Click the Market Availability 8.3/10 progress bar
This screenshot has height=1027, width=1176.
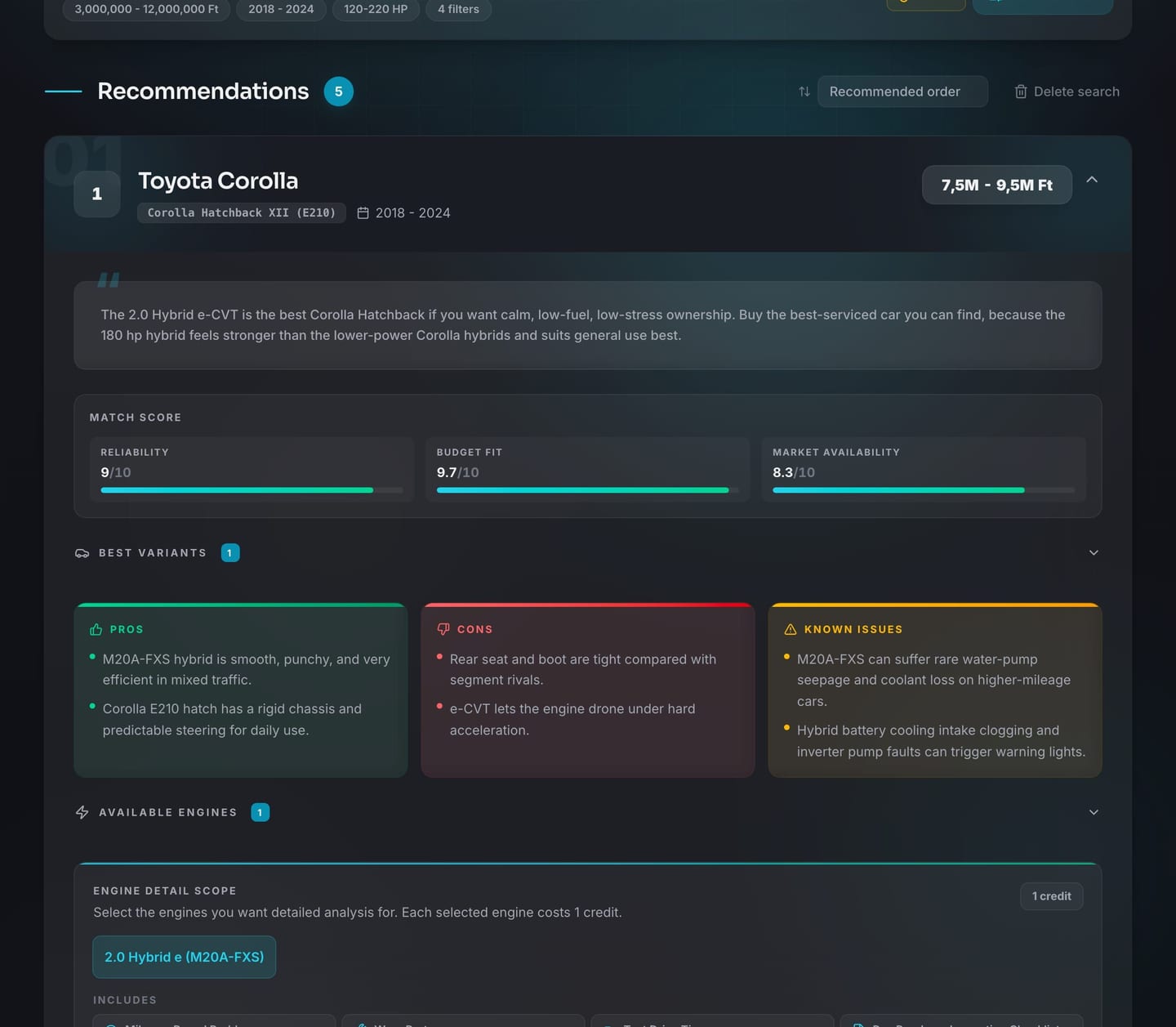pyautogui.click(x=924, y=490)
